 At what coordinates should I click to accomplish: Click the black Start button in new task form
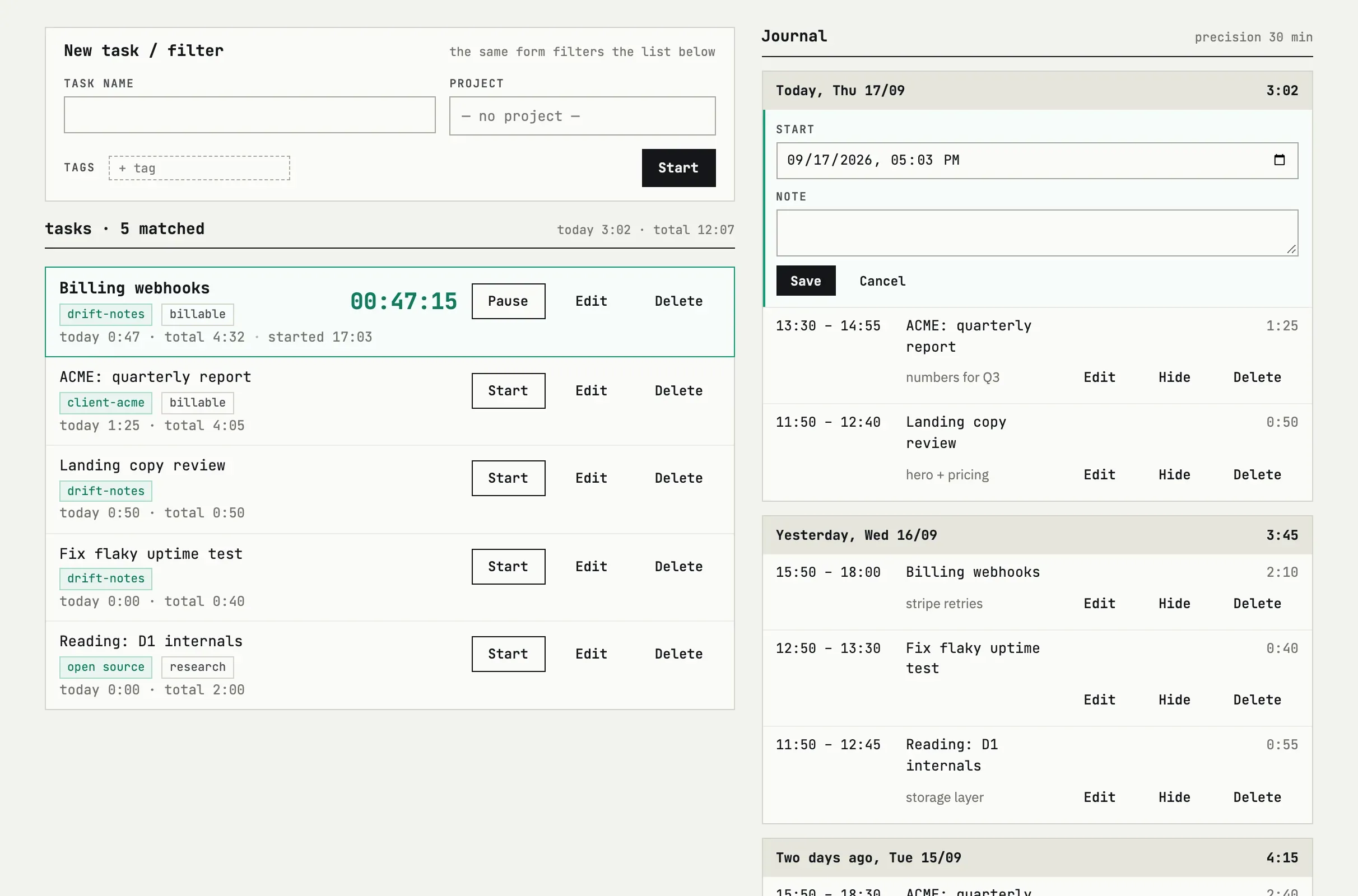(678, 168)
